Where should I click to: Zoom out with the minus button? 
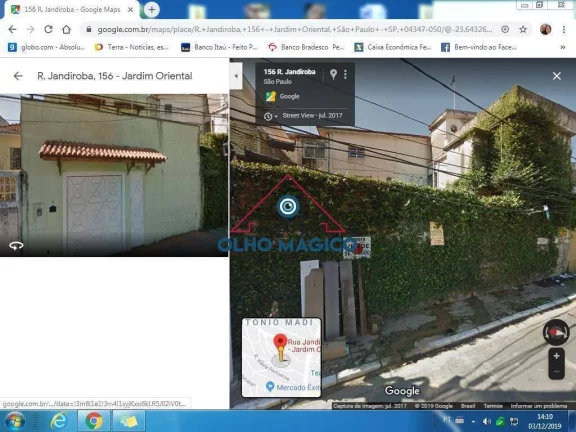pyautogui.click(x=557, y=372)
